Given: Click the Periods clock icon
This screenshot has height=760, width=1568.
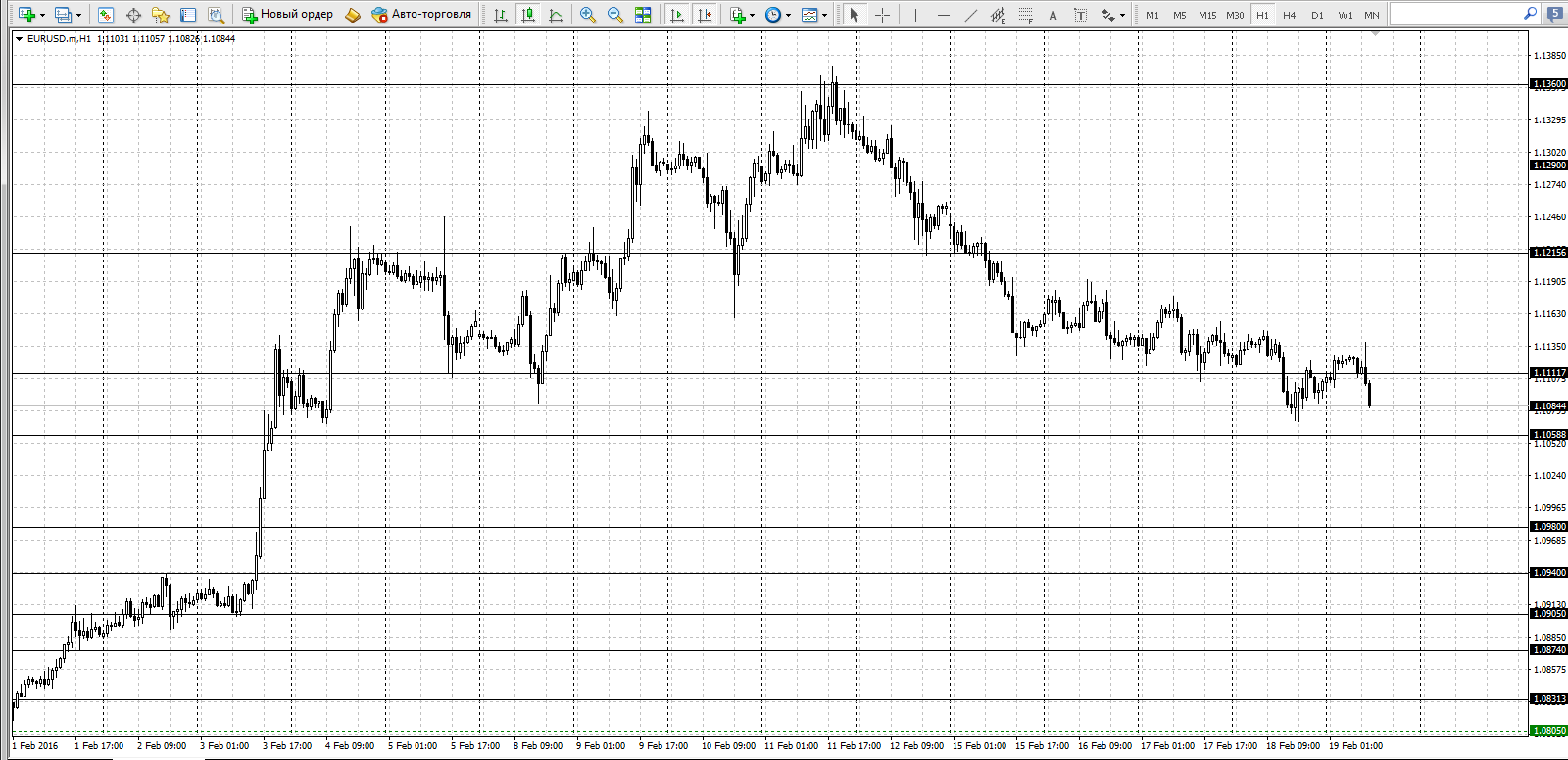Looking at the screenshot, I should pyautogui.click(x=773, y=15).
